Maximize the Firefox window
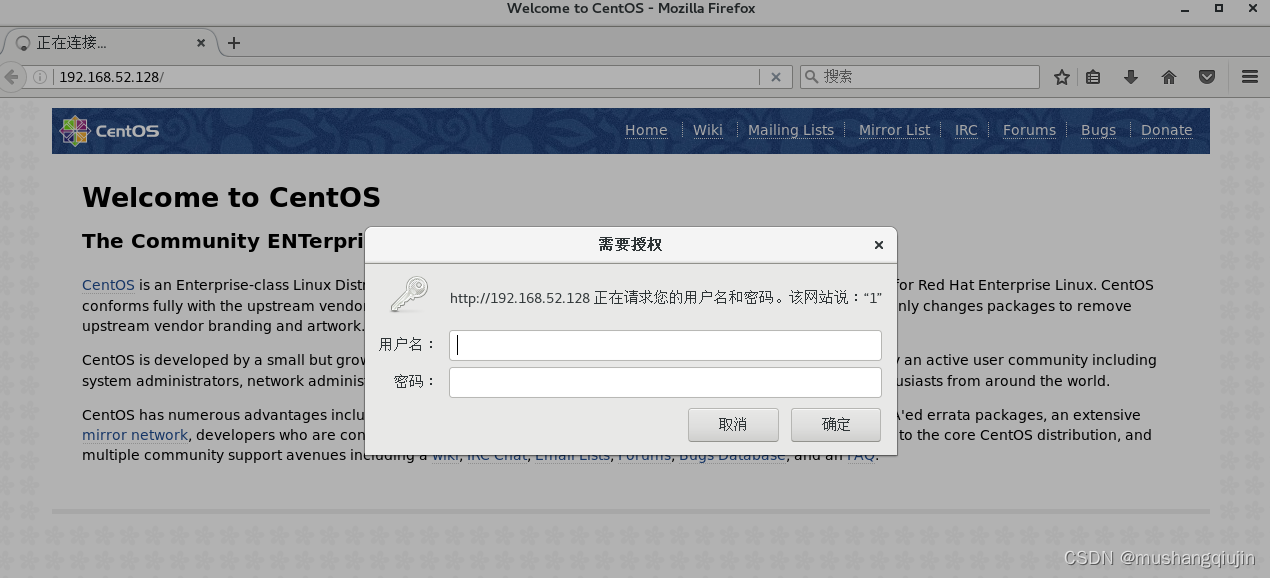Image resolution: width=1270 pixels, height=578 pixels. click(x=1218, y=8)
